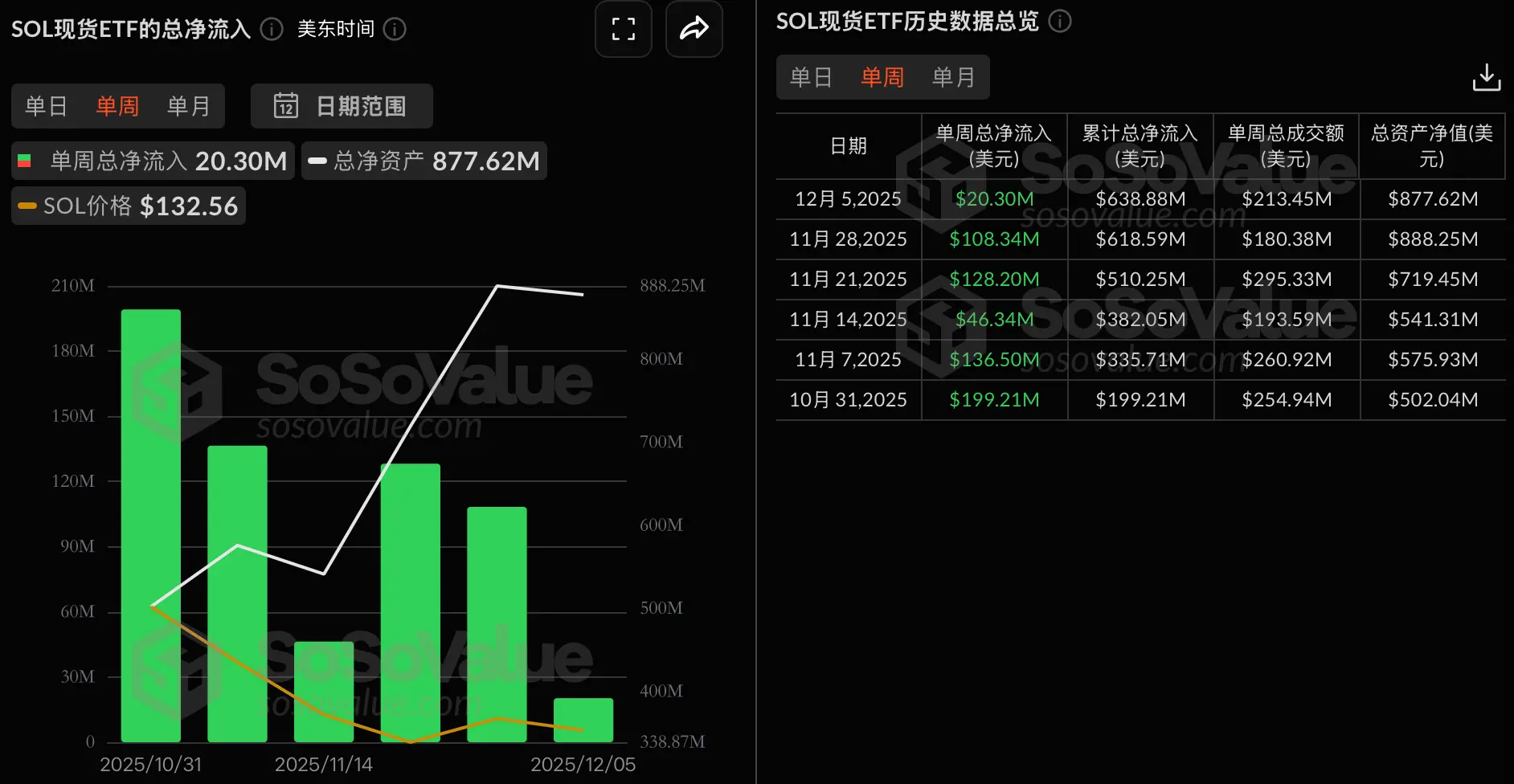Open info tooltip next to SOL现货ETF的总净流入 title
1514x784 pixels.
(x=271, y=30)
